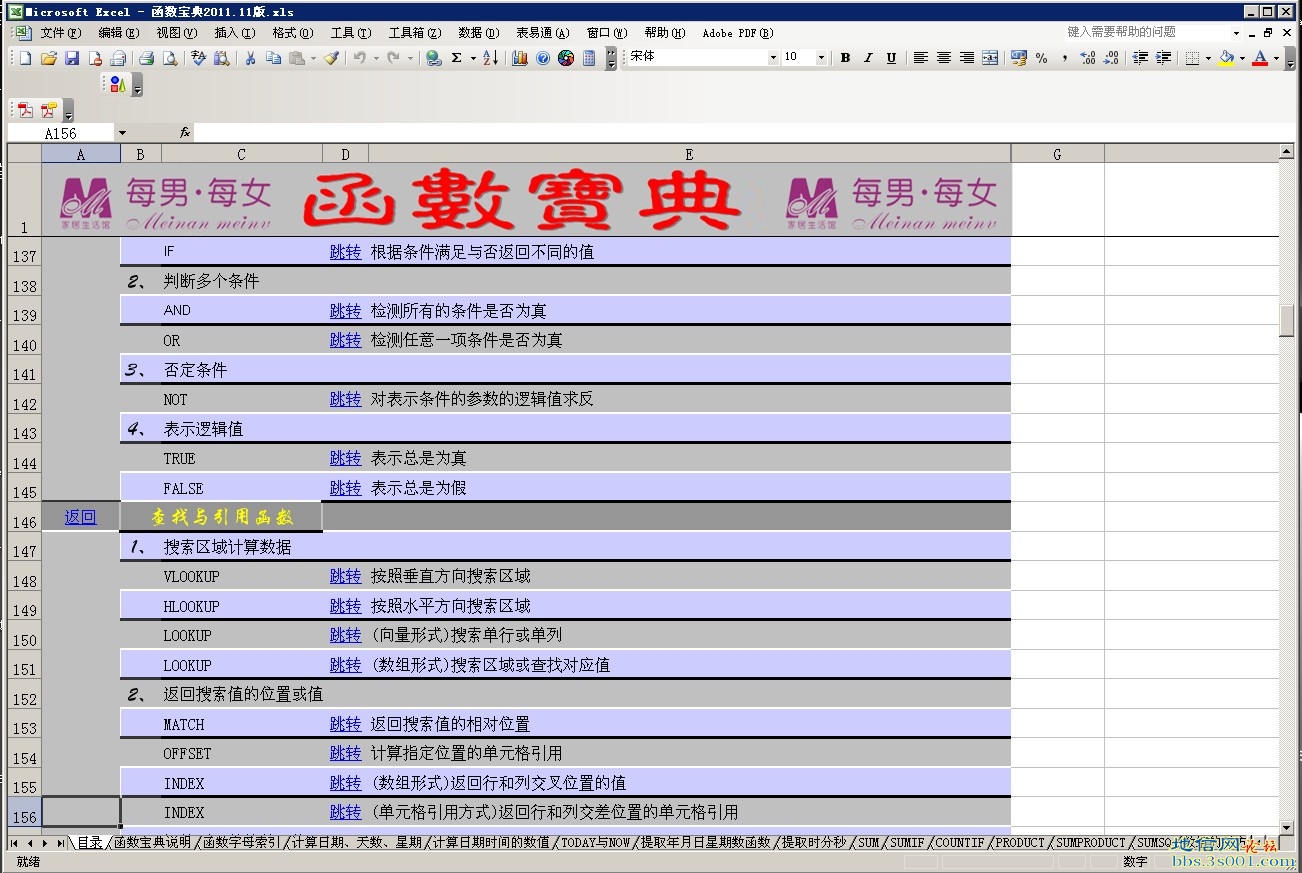Apply the comma style
Image resolution: width=1302 pixels, height=873 pixels.
point(1065,58)
